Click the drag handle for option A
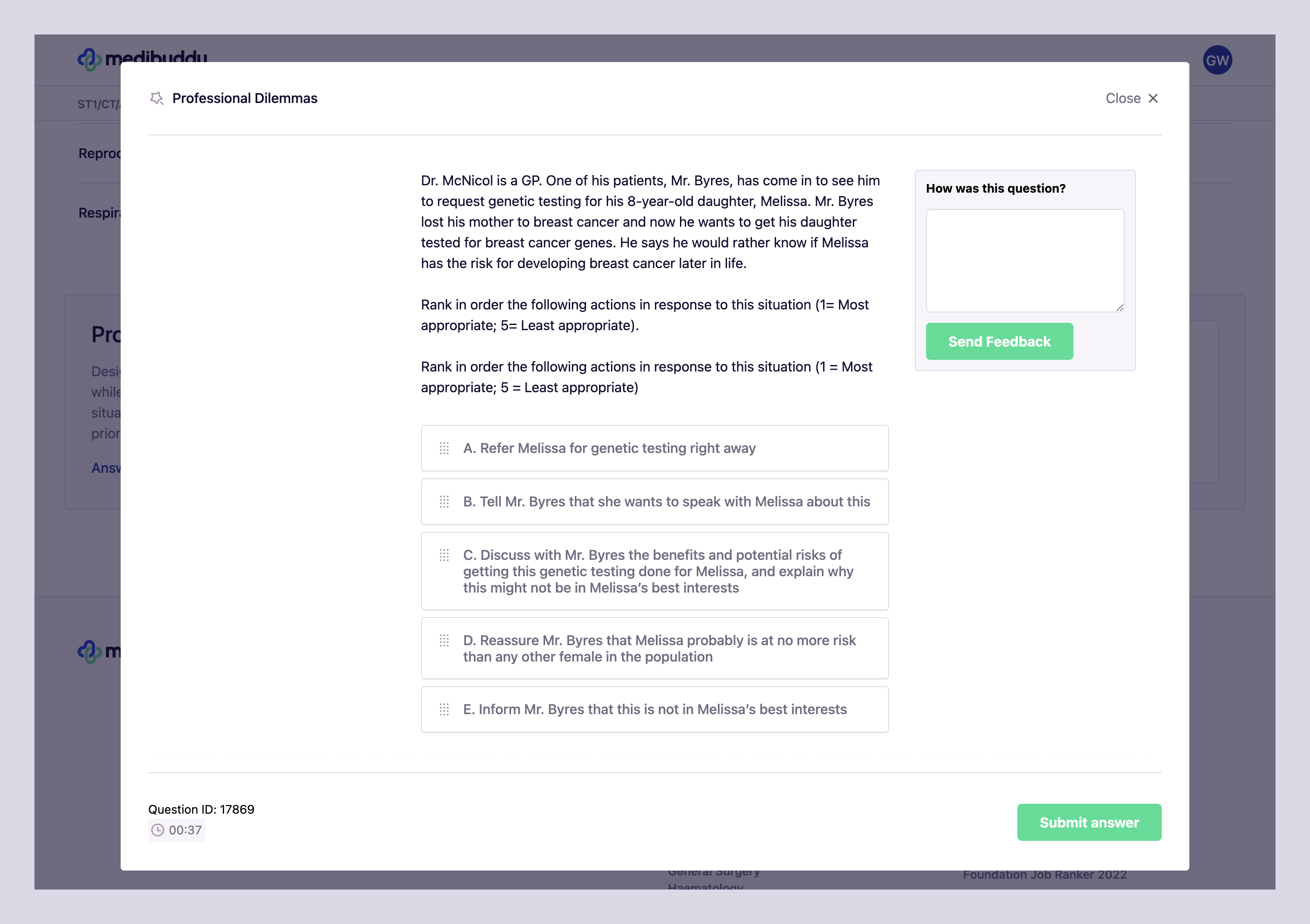The height and width of the screenshot is (924, 1310). 444,448
